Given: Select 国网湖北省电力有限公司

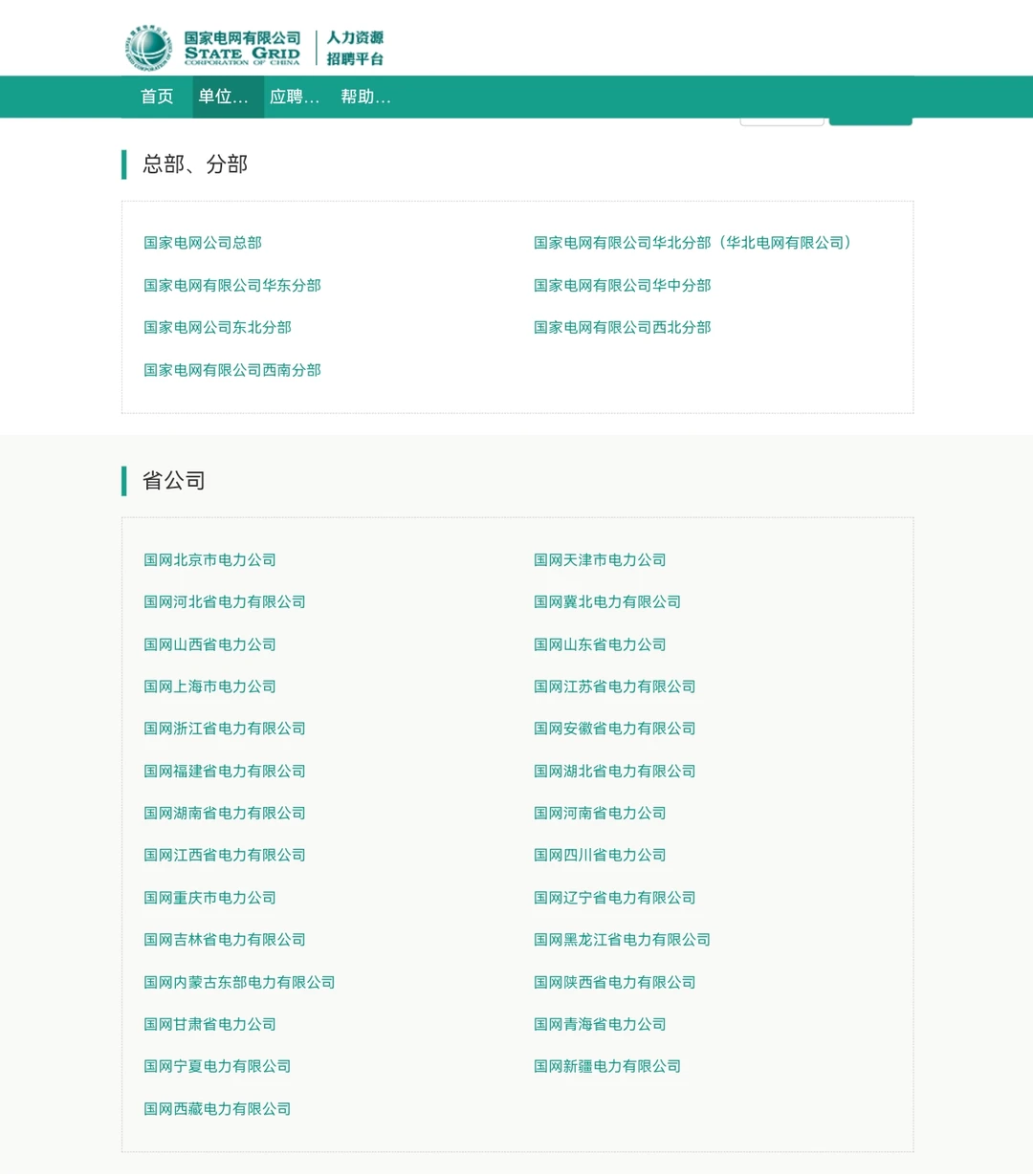Looking at the screenshot, I should click(615, 771).
